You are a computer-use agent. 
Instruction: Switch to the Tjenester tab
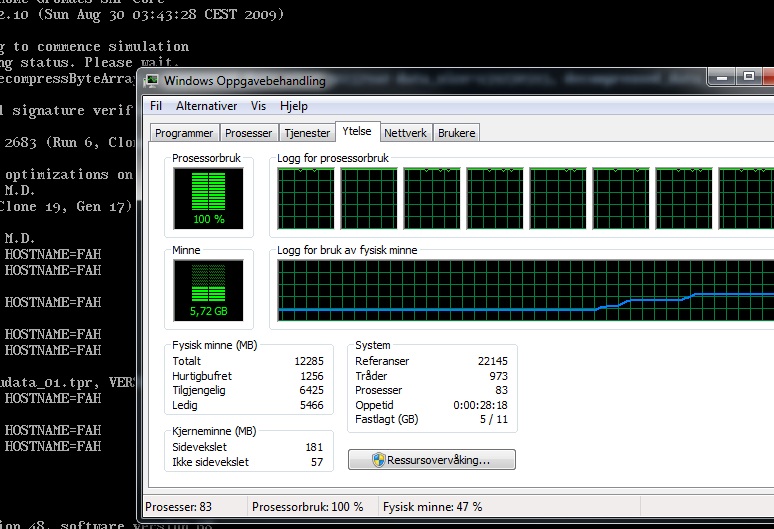tap(307, 133)
